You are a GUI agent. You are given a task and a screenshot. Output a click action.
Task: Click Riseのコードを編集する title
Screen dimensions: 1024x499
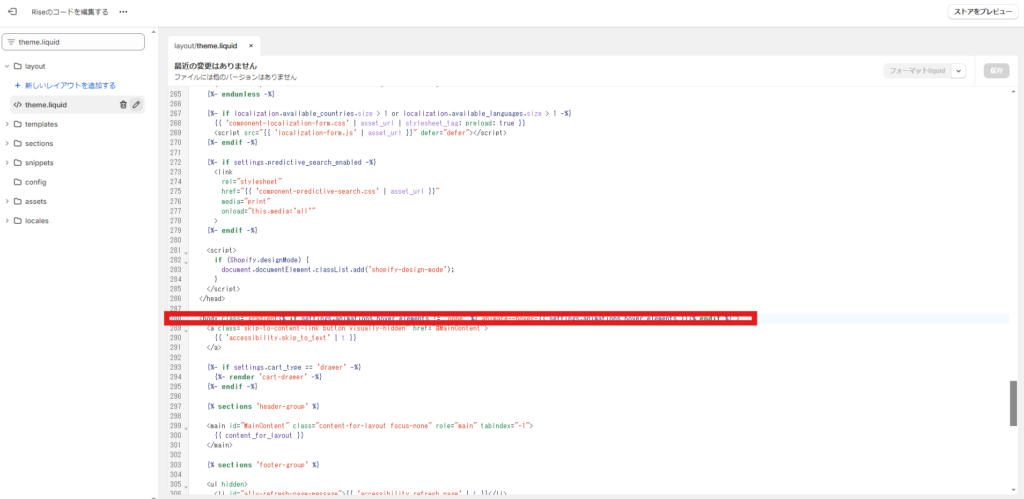(70, 12)
